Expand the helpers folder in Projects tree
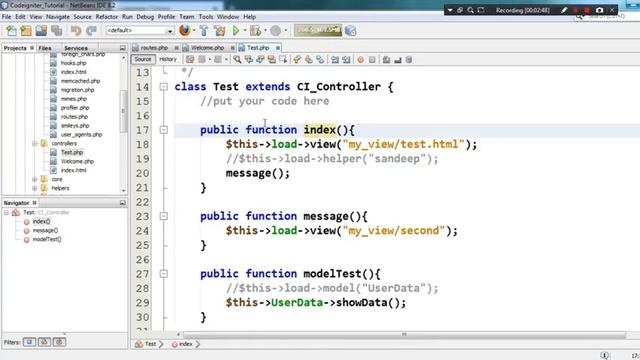The width and height of the screenshot is (640, 360). pyautogui.click(x=35, y=188)
